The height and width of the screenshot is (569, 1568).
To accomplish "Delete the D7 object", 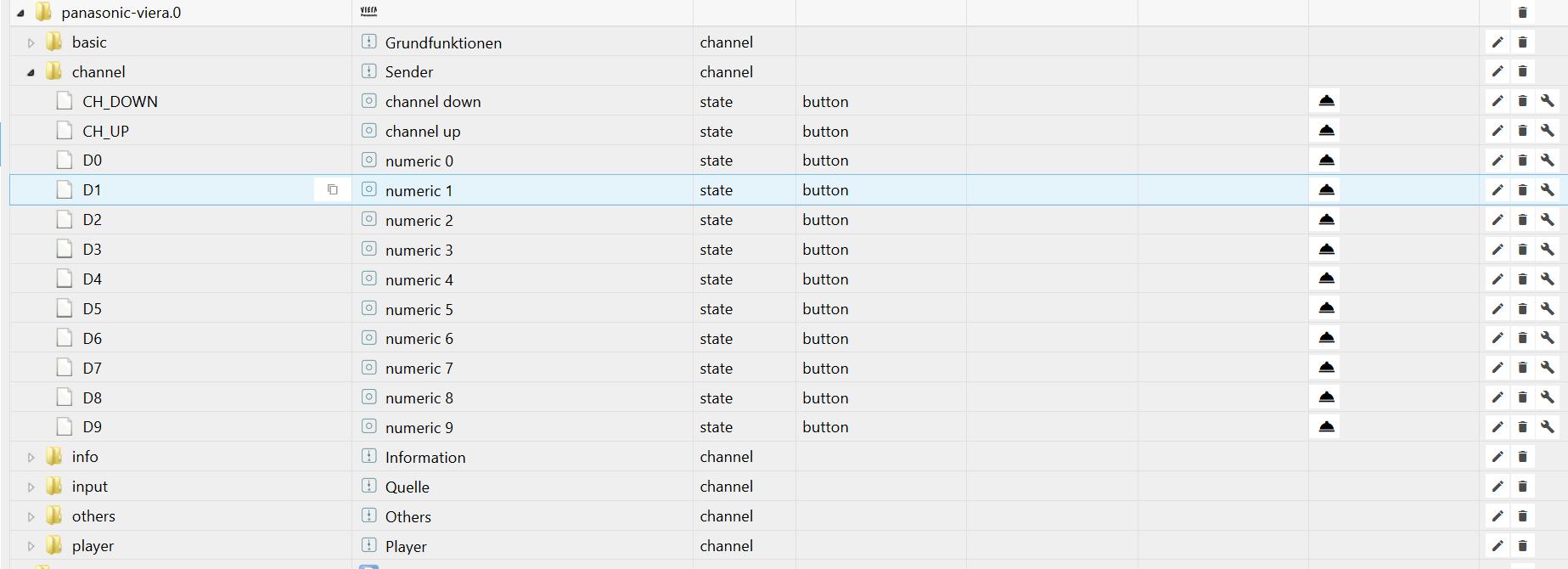I will (x=1522, y=368).
